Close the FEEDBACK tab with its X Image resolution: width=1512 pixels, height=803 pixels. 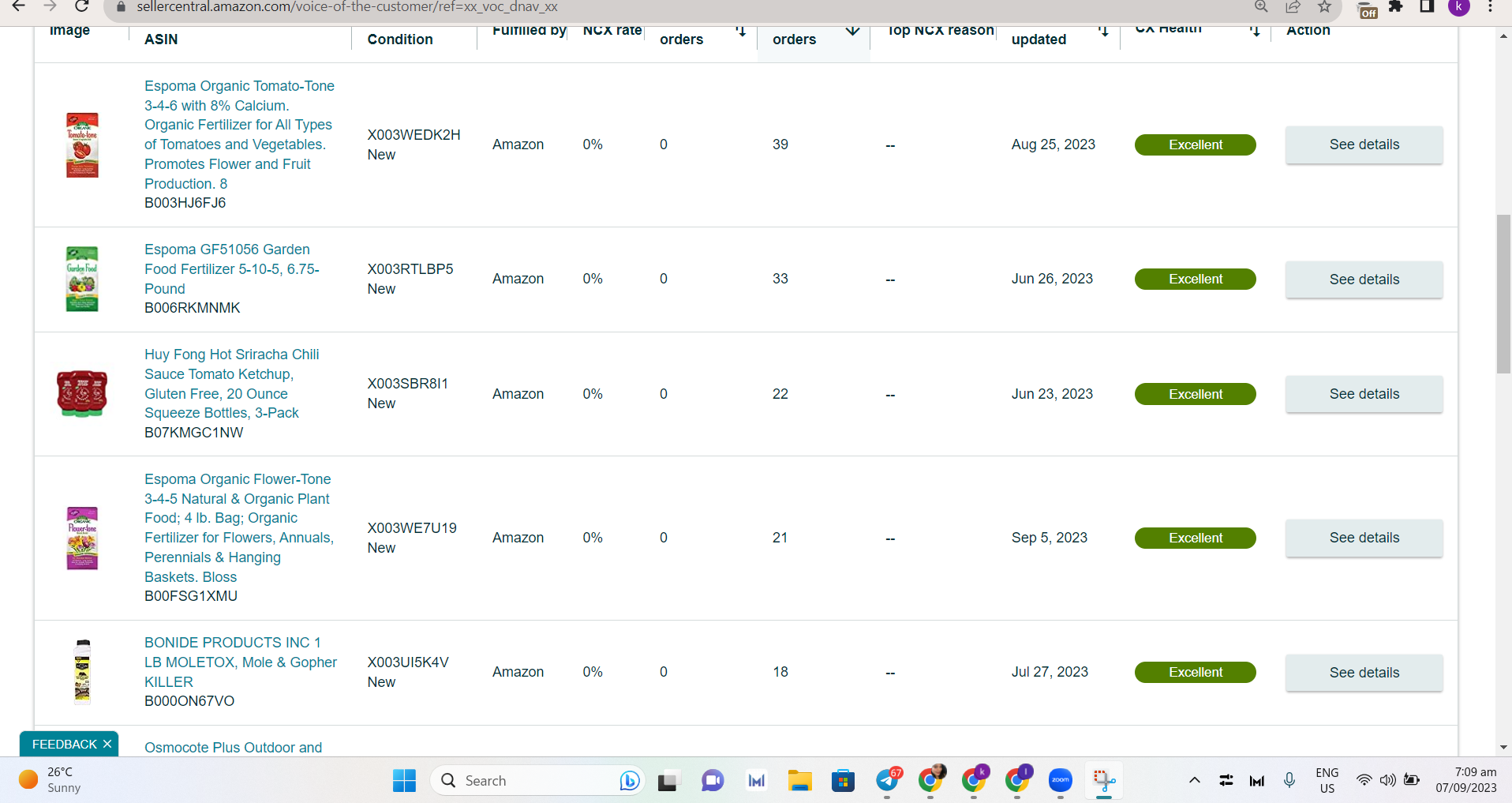click(107, 744)
